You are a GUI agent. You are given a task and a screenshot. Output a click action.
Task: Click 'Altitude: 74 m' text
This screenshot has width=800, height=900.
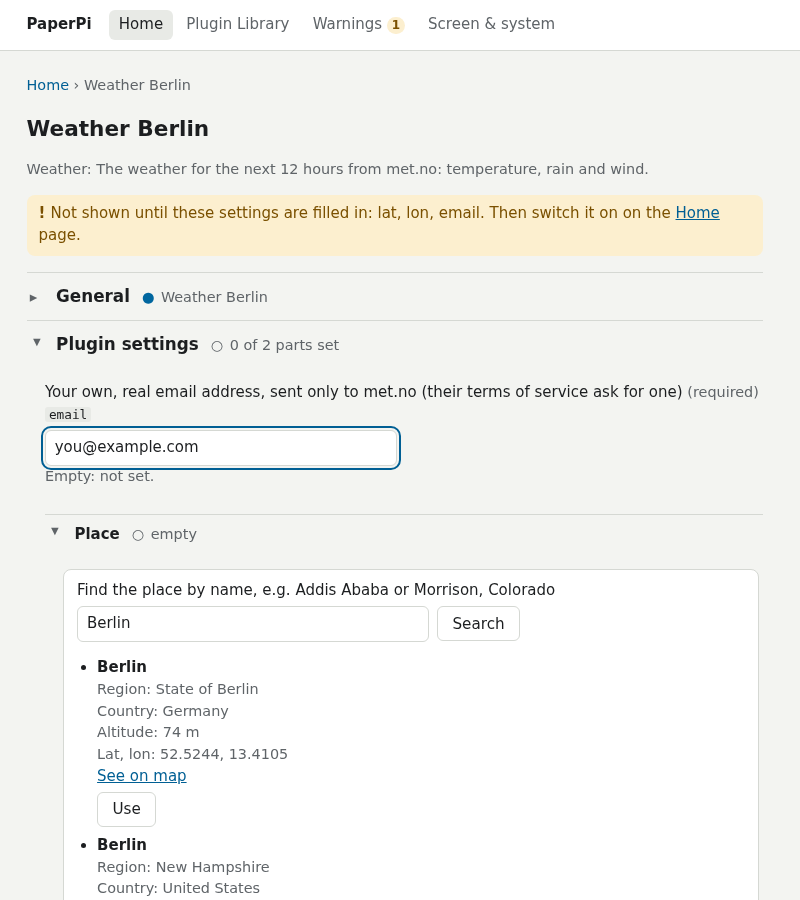point(148,732)
